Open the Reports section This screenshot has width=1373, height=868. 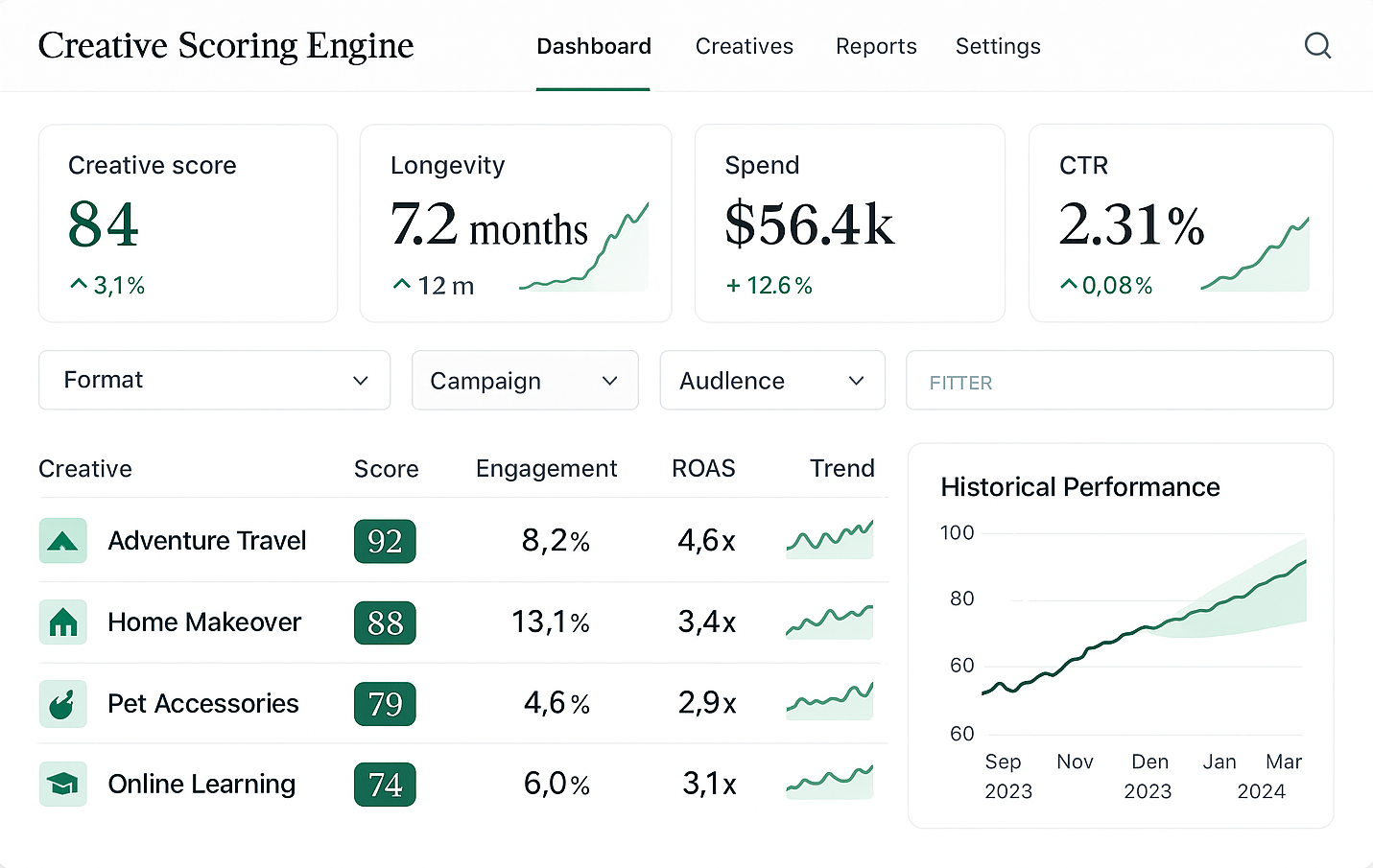point(876,46)
